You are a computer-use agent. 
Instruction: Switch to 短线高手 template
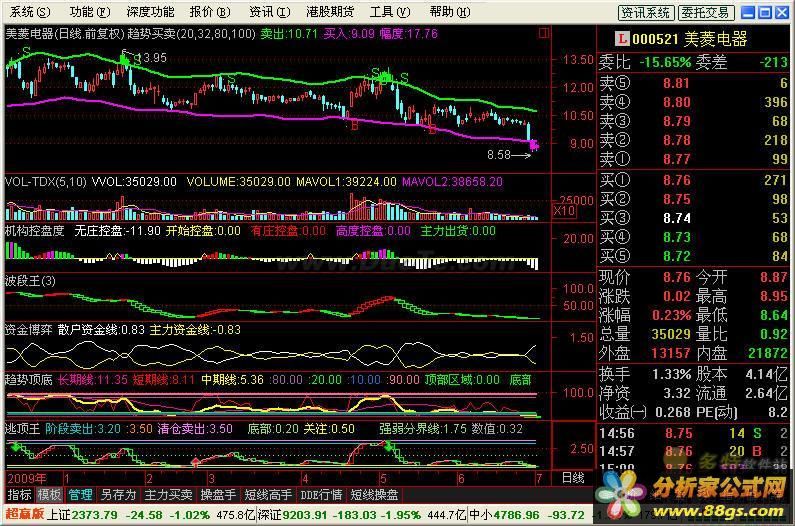[268, 495]
